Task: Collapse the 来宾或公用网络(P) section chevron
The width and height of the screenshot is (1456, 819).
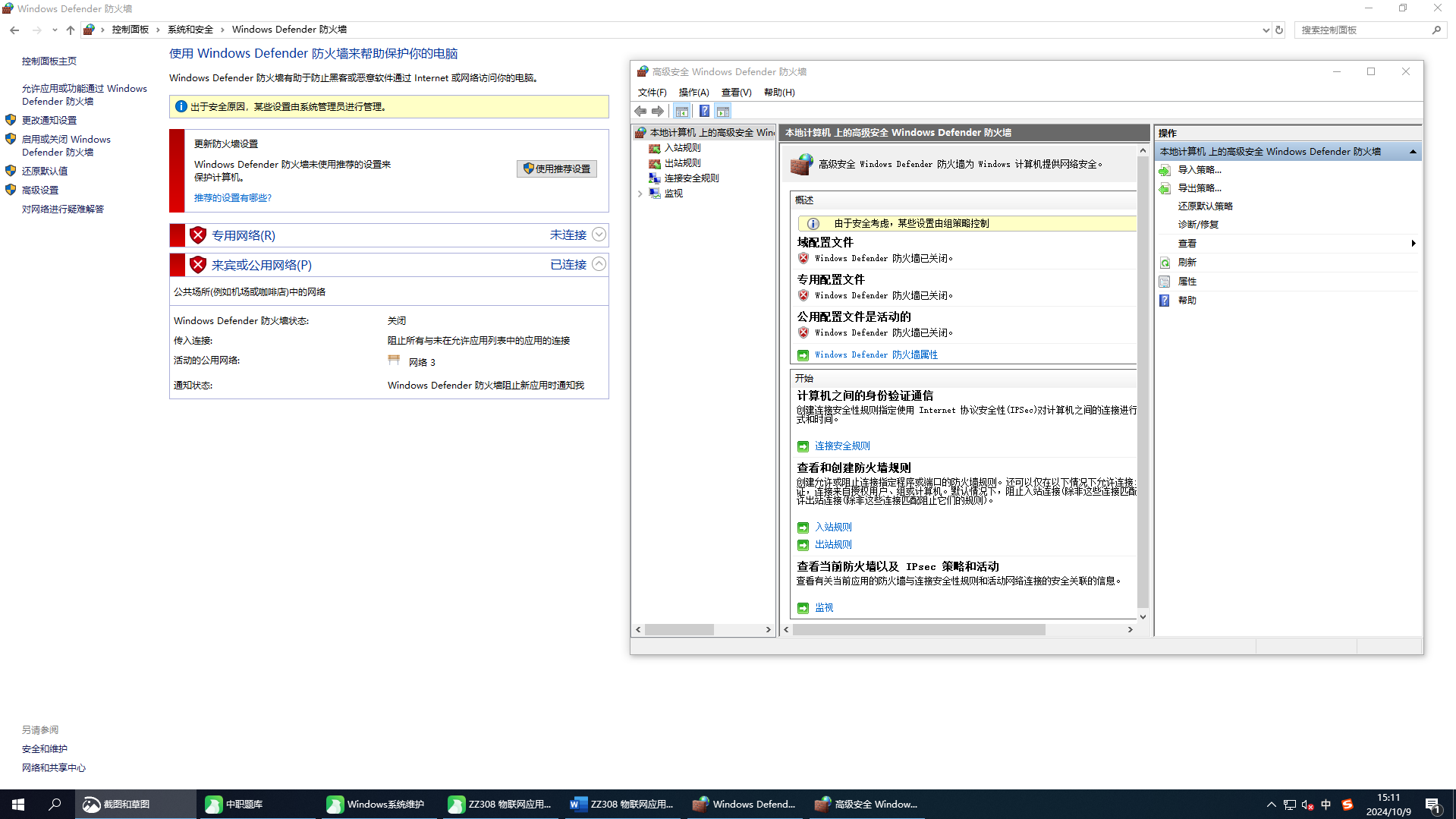Action: (599, 264)
